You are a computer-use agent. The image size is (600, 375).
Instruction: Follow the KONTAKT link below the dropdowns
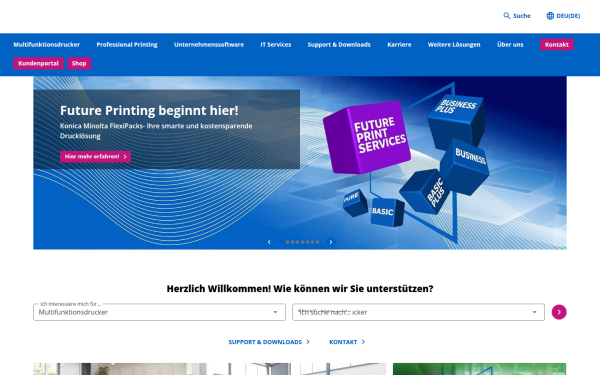point(347,342)
